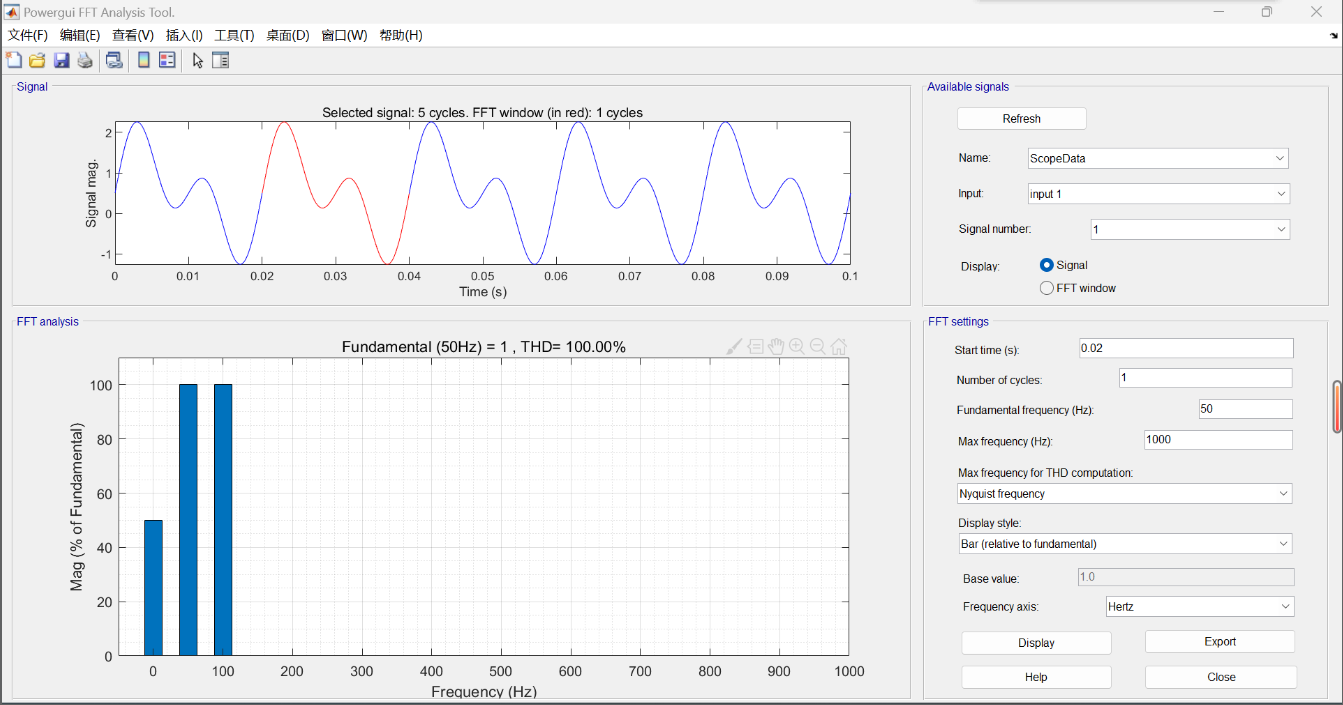This screenshot has height=705, width=1343.
Task: Click the Fundamental THD title text
Action: click(484, 347)
